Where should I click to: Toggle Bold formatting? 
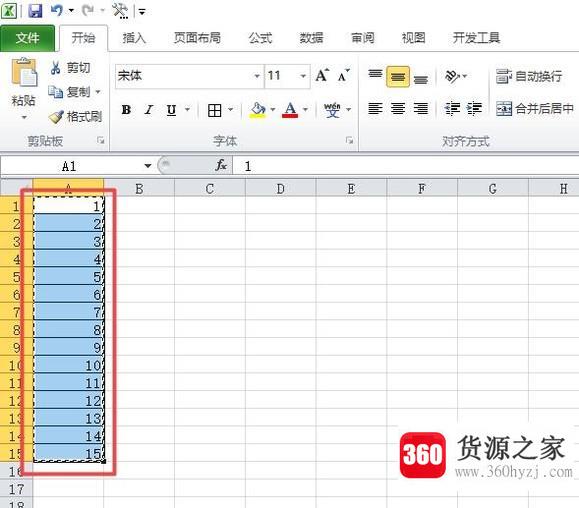pos(126,110)
